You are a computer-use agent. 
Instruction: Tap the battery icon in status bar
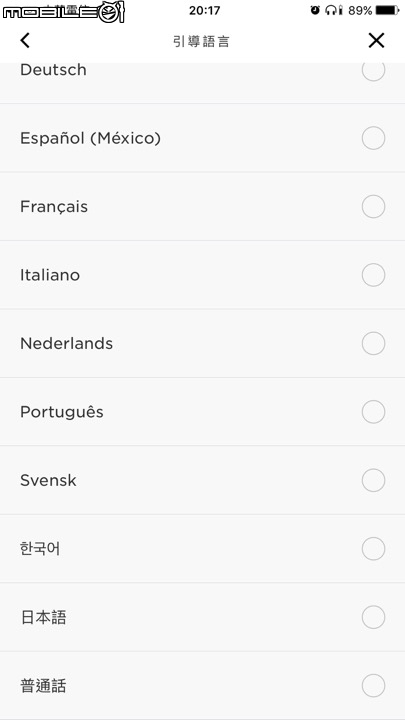pyautogui.click(x=387, y=10)
